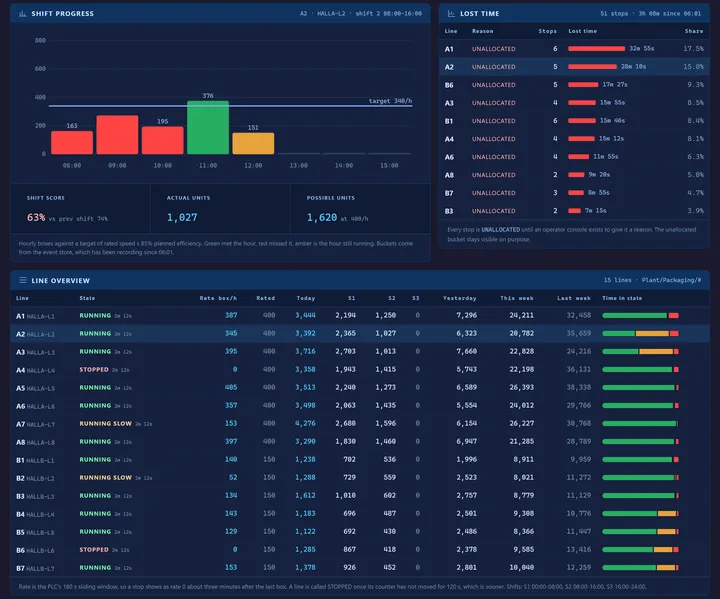Click the Reason column header

pyautogui.click(x=483, y=31)
